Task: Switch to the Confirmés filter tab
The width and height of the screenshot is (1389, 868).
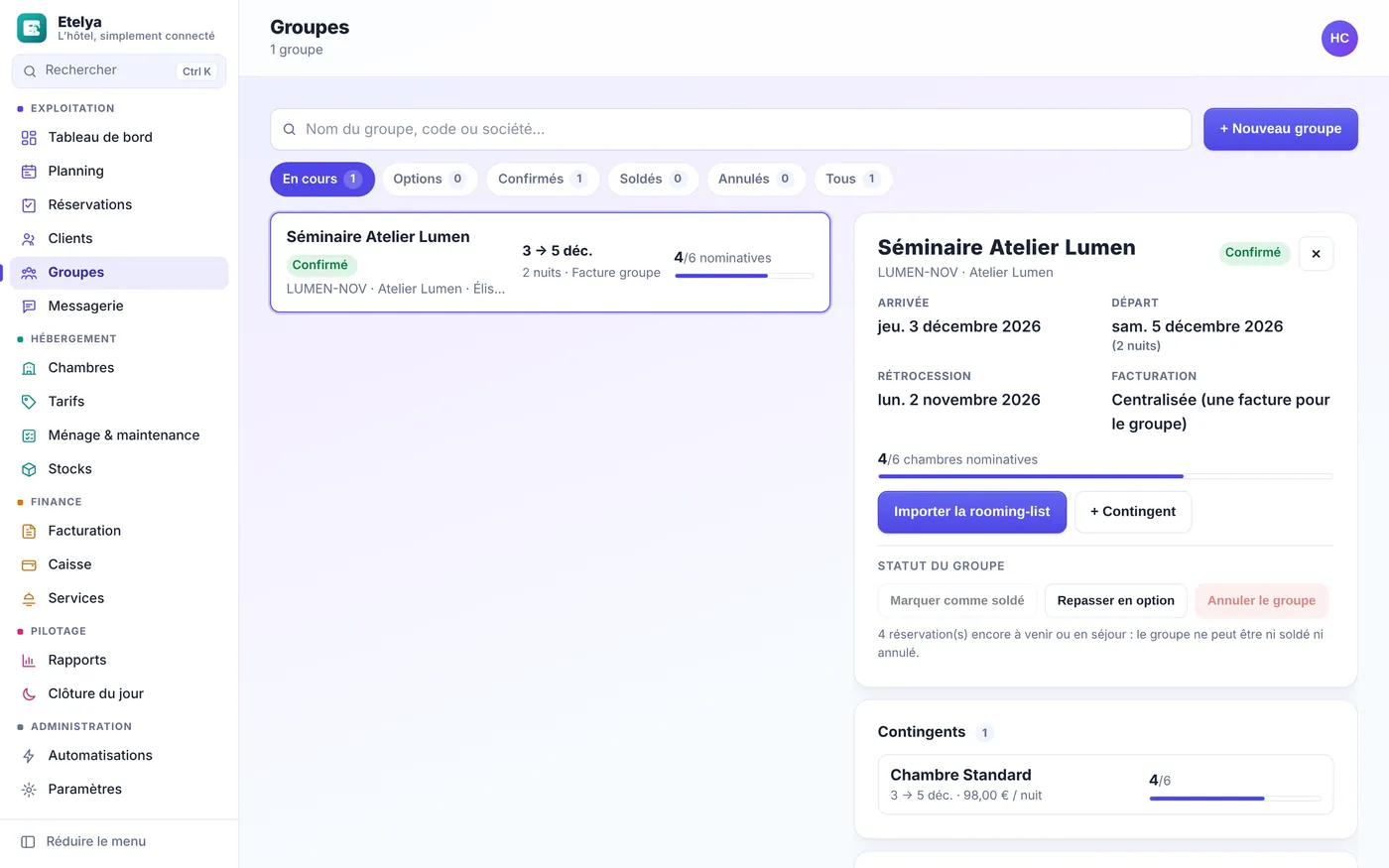Action: pyautogui.click(x=543, y=179)
